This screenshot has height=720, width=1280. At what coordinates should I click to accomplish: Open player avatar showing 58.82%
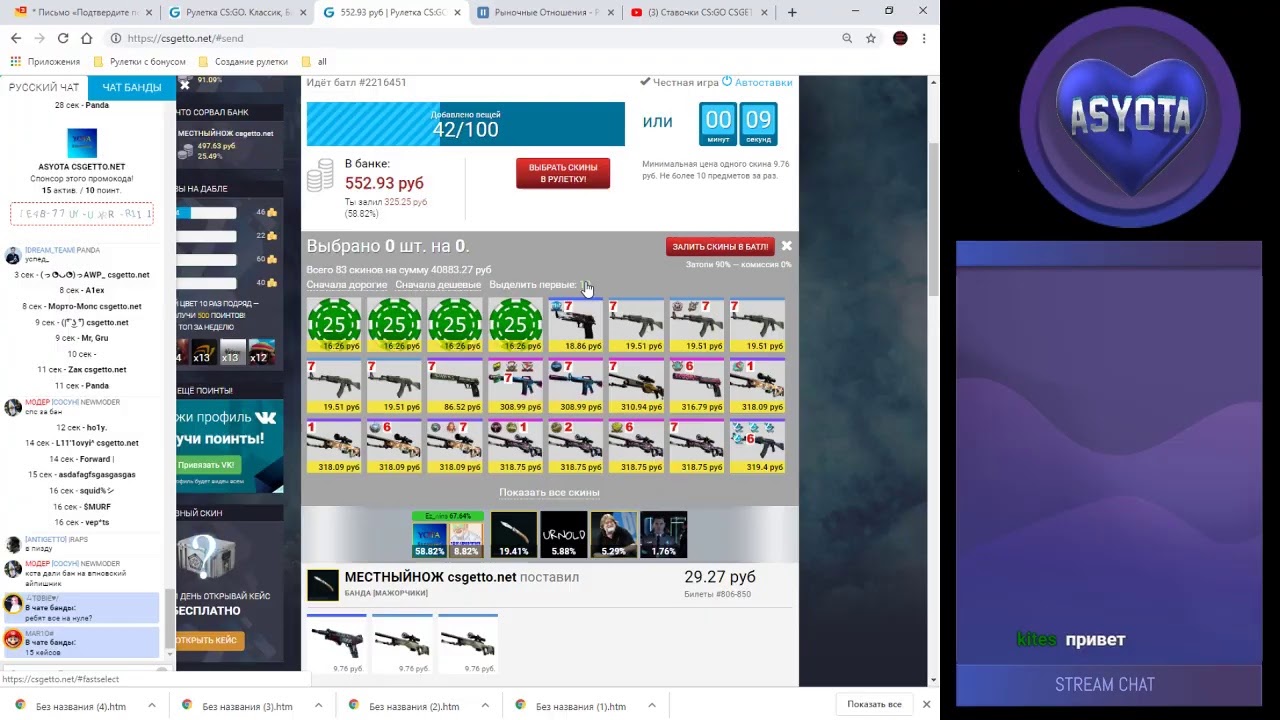point(429,539)
